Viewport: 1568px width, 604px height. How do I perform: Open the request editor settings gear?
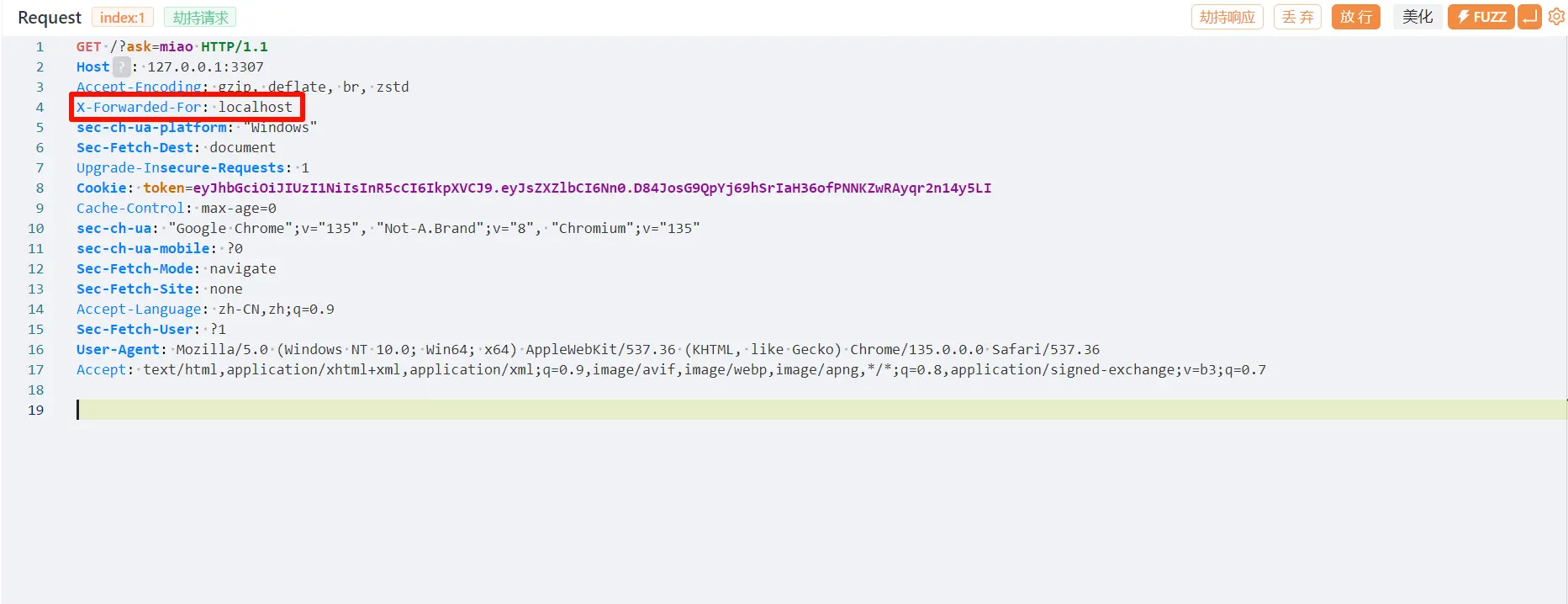click(x=1556, y=17)
